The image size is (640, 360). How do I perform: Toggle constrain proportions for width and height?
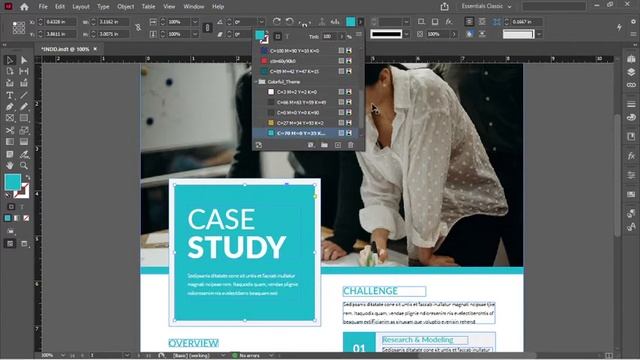click(x=138, y=27)
